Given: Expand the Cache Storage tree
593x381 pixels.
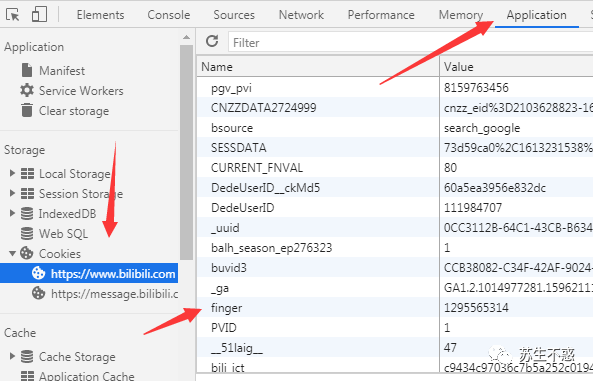Looking at the screenshot, I should [x=12, y=356].
